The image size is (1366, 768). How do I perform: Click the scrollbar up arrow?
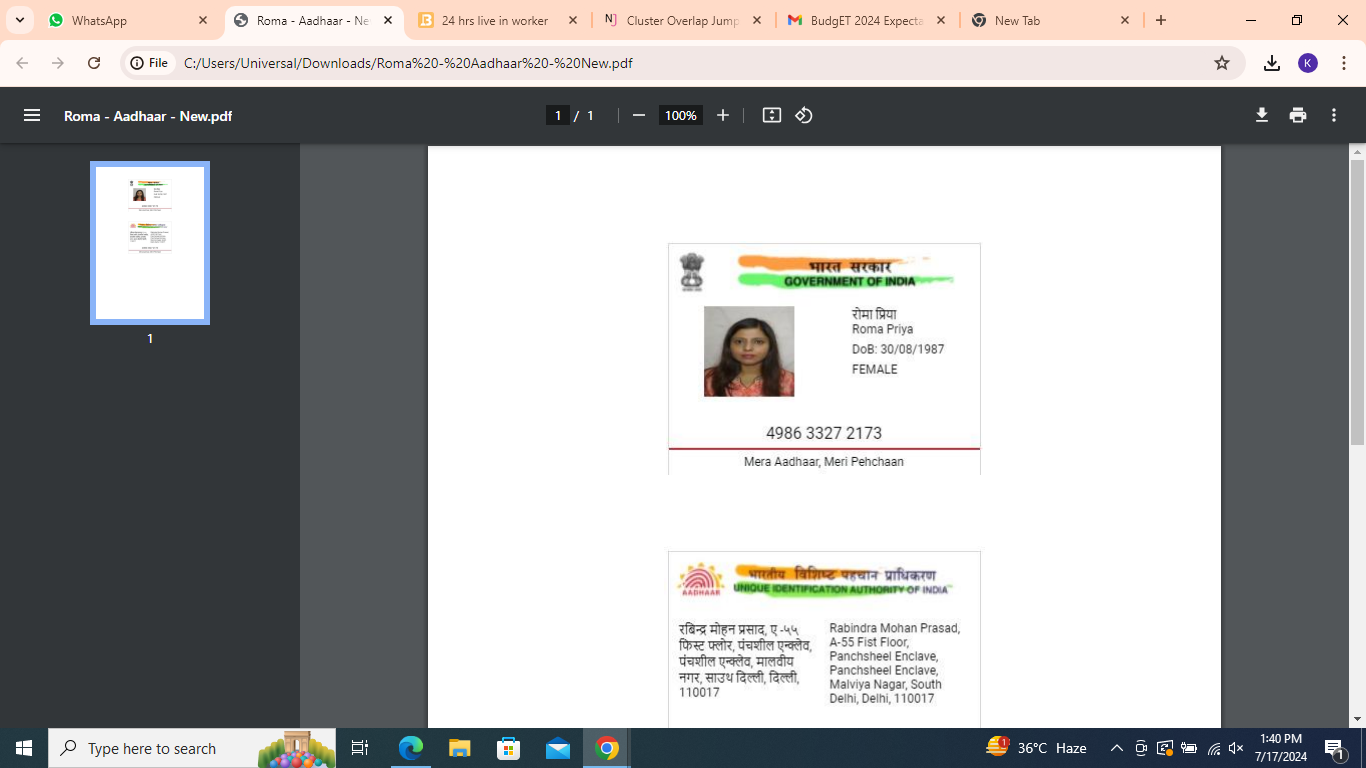click(x=1357, y=153)
